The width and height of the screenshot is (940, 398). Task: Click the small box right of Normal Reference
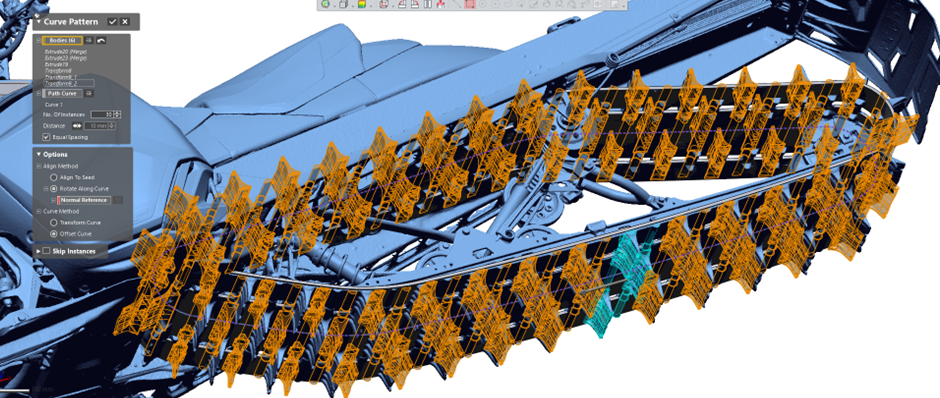[x=118, y=200]
